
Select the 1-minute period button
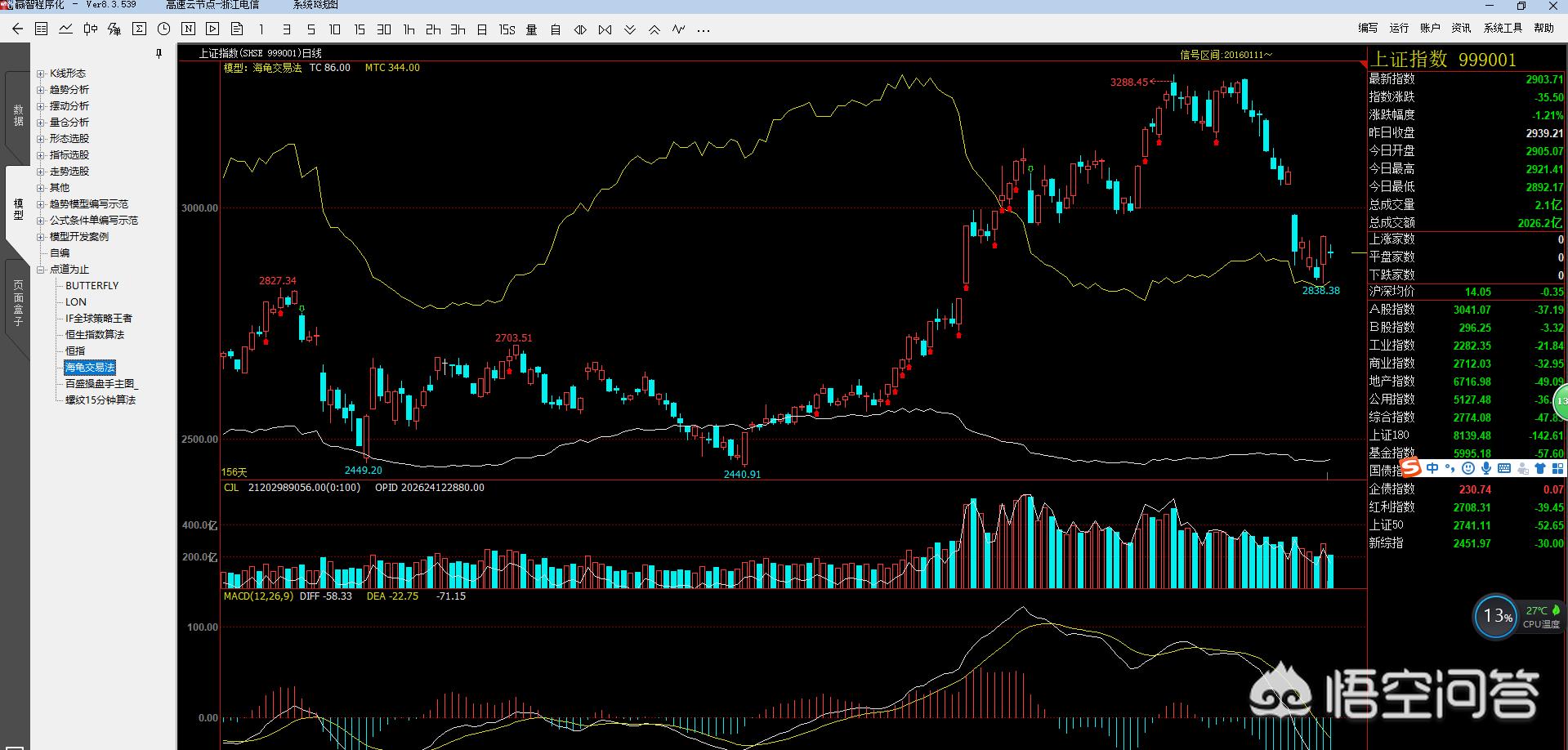[261, 29]
